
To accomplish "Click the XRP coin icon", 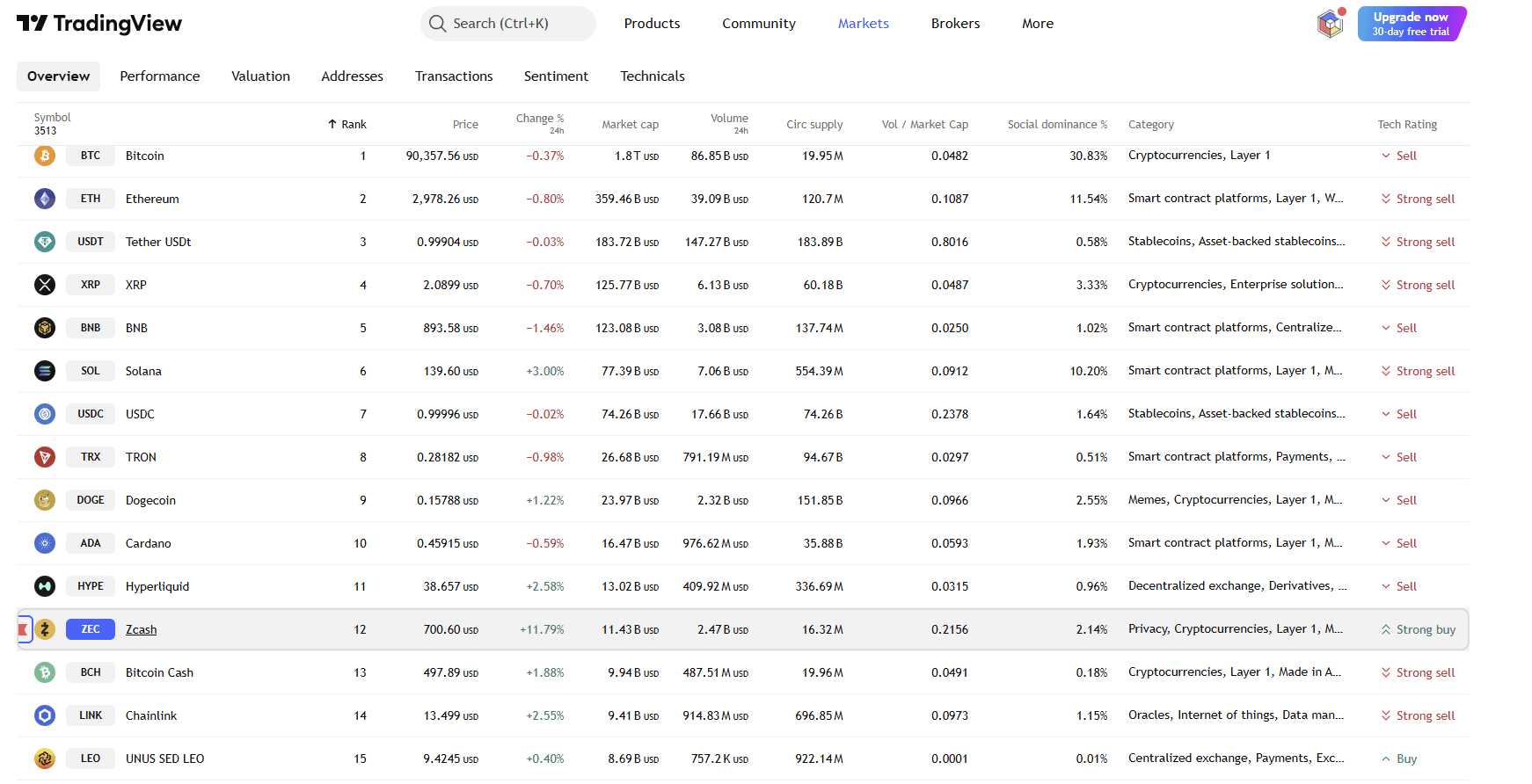I will tap(45, 285).
